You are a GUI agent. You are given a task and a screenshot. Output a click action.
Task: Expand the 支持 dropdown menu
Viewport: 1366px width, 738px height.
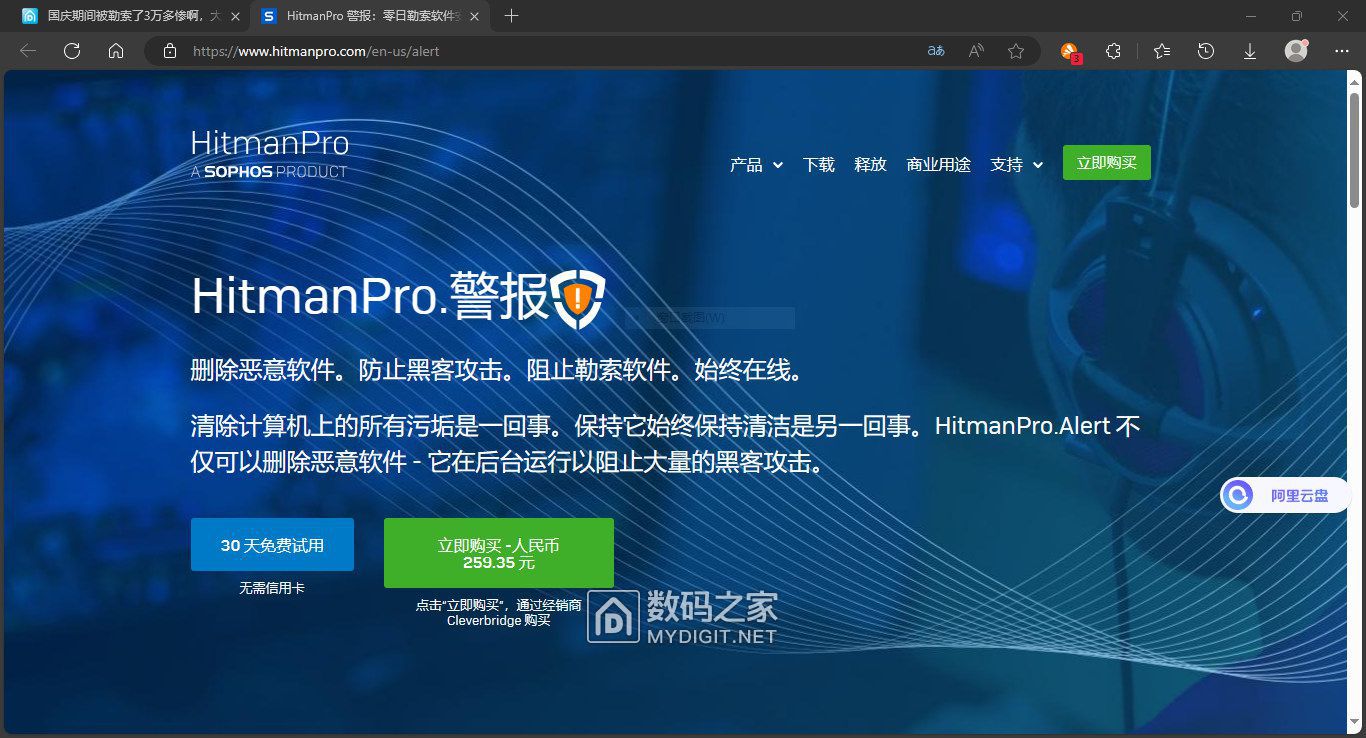tap(1016, 165)
